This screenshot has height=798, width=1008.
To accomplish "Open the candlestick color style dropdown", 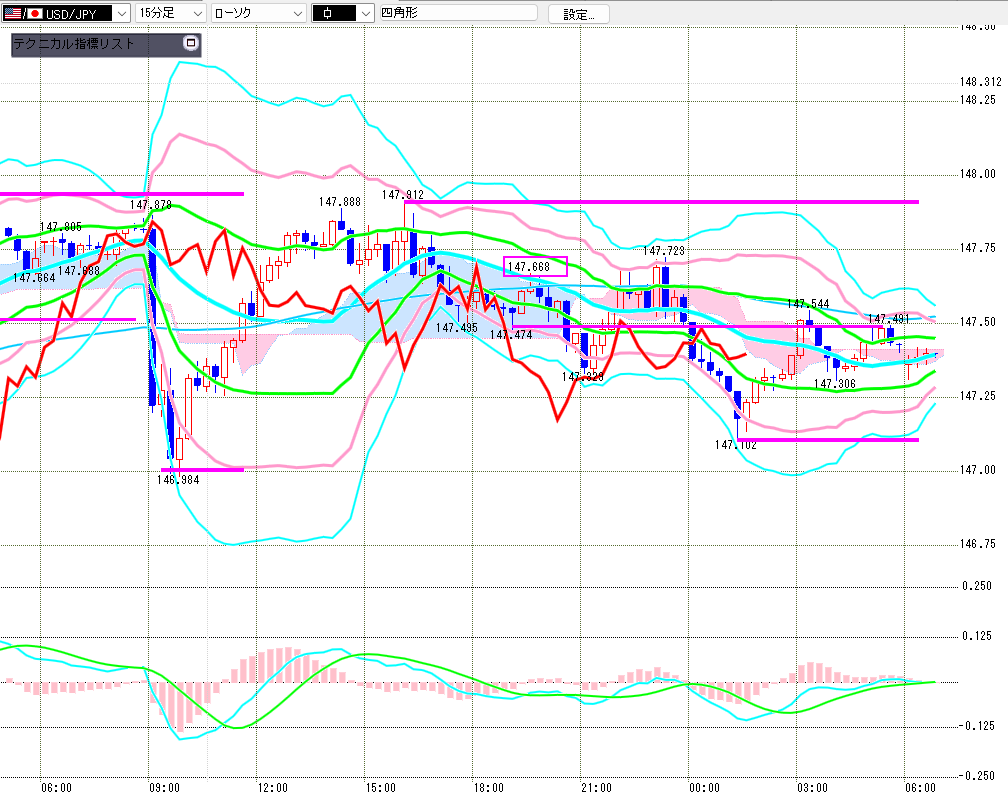I will point(342,13).
